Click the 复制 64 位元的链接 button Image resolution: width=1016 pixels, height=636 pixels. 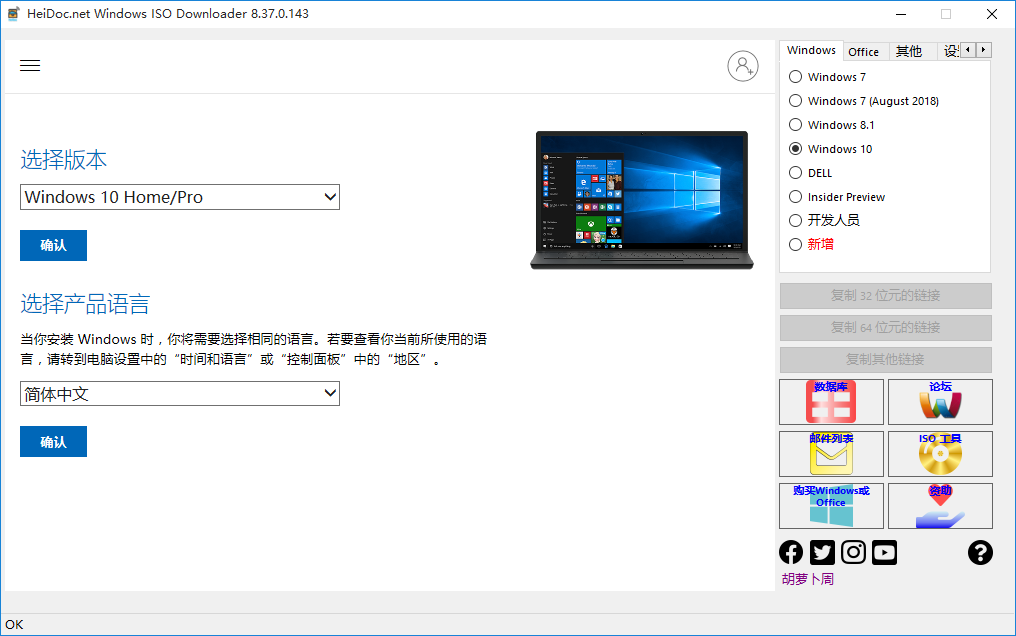886,328
